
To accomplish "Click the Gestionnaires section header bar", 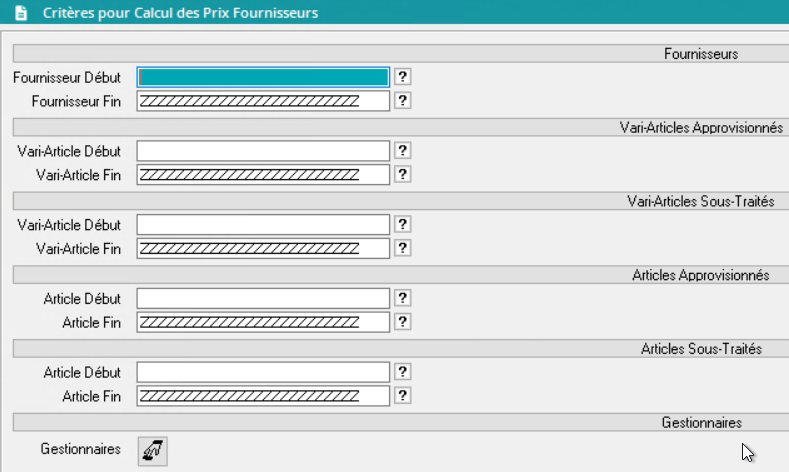I will [400, 422].
